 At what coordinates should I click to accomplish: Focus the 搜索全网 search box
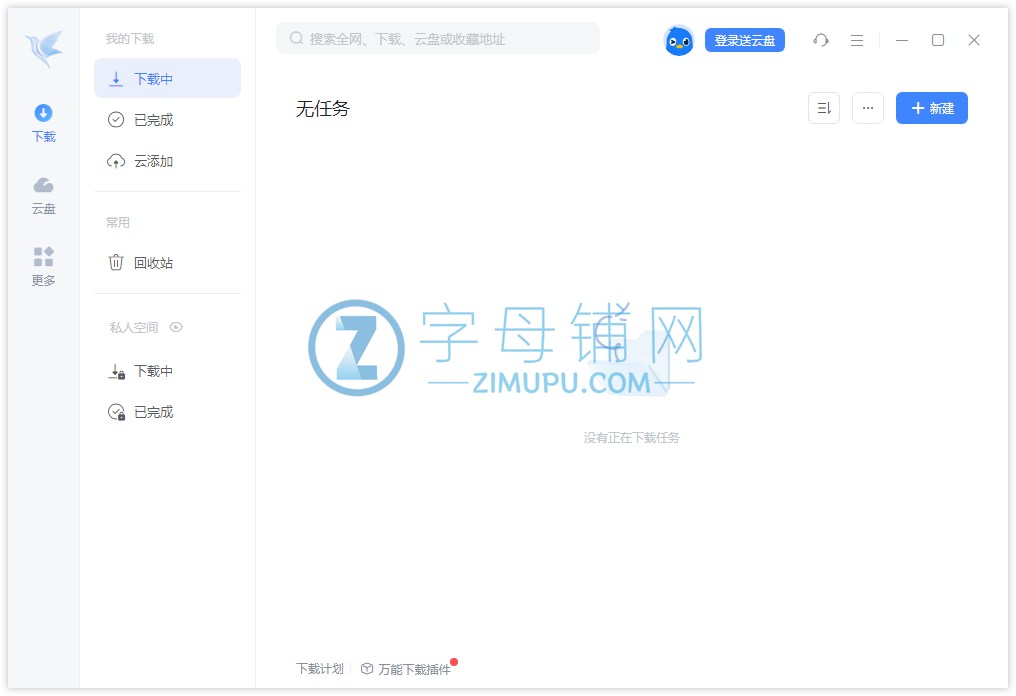pos(438,39)
